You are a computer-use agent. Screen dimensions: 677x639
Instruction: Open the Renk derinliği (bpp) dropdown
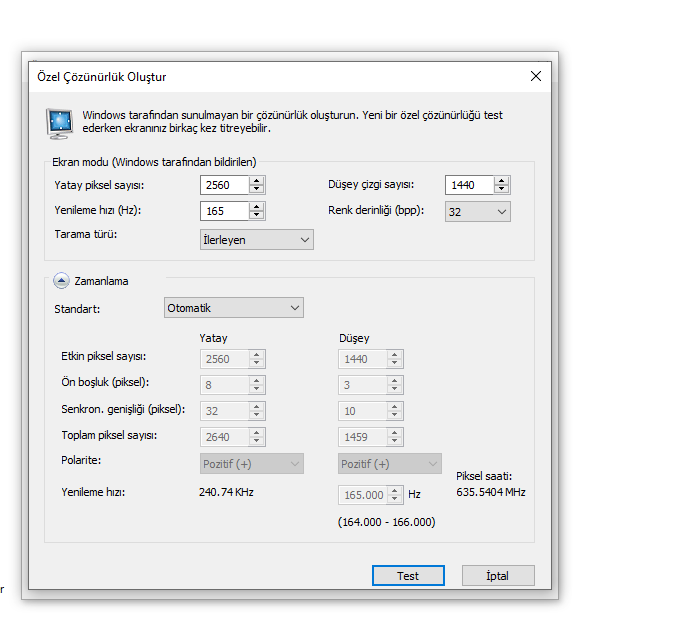pyautogui.click(x=478, y=211)
